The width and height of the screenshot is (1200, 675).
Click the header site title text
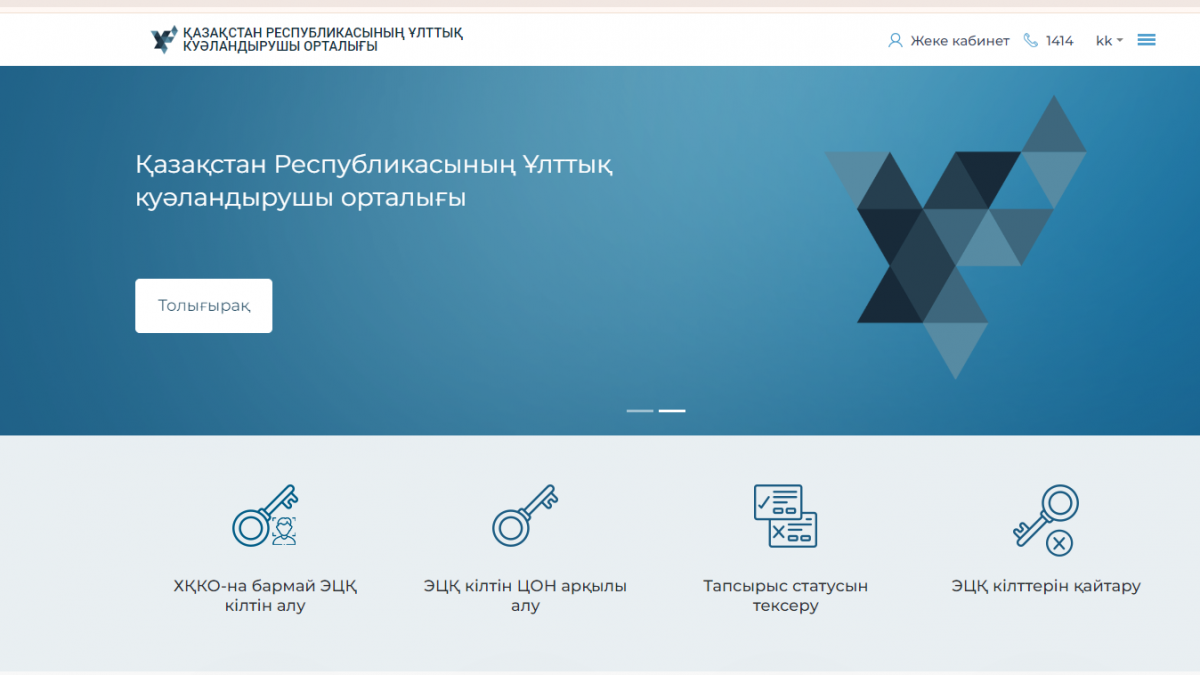click(x=323, y=40)
